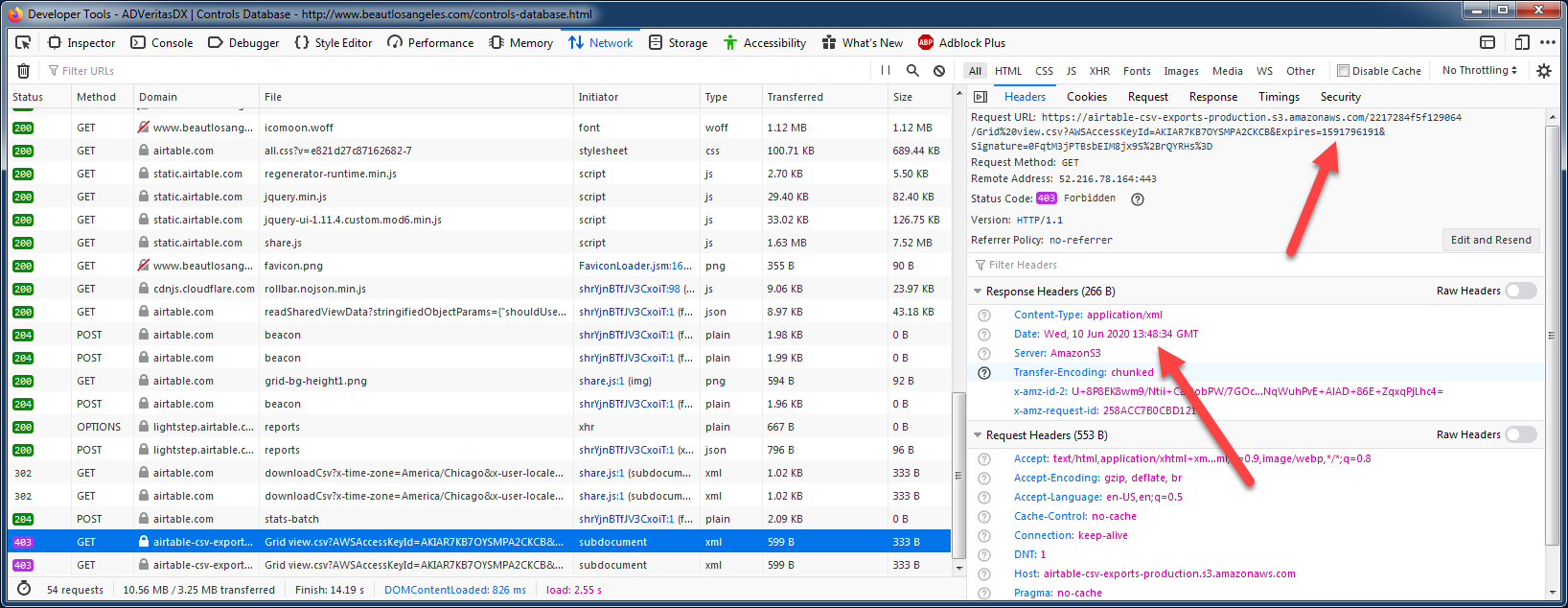This screenshot has height=608, width=1568.
Task: Sort by Transferred column header
Action: tap(824, 97)
